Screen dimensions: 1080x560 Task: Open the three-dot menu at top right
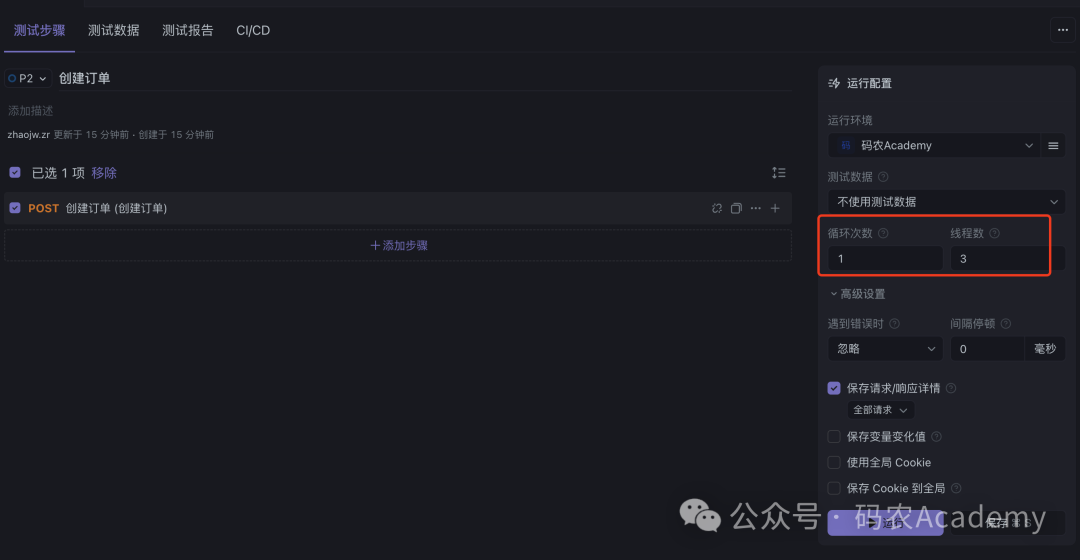1063,30
